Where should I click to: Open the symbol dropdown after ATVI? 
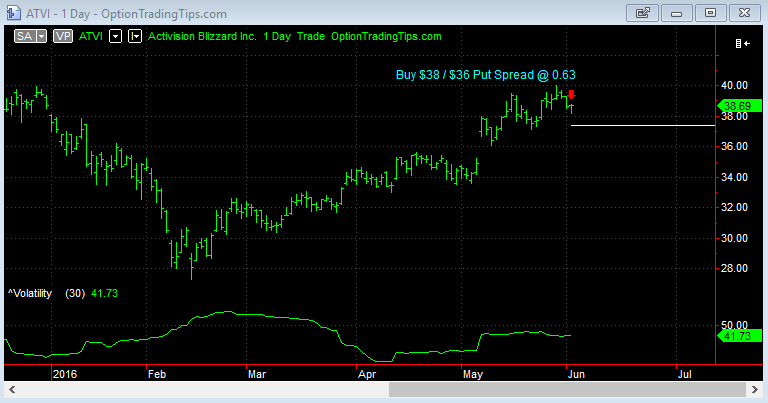(115, 36)
